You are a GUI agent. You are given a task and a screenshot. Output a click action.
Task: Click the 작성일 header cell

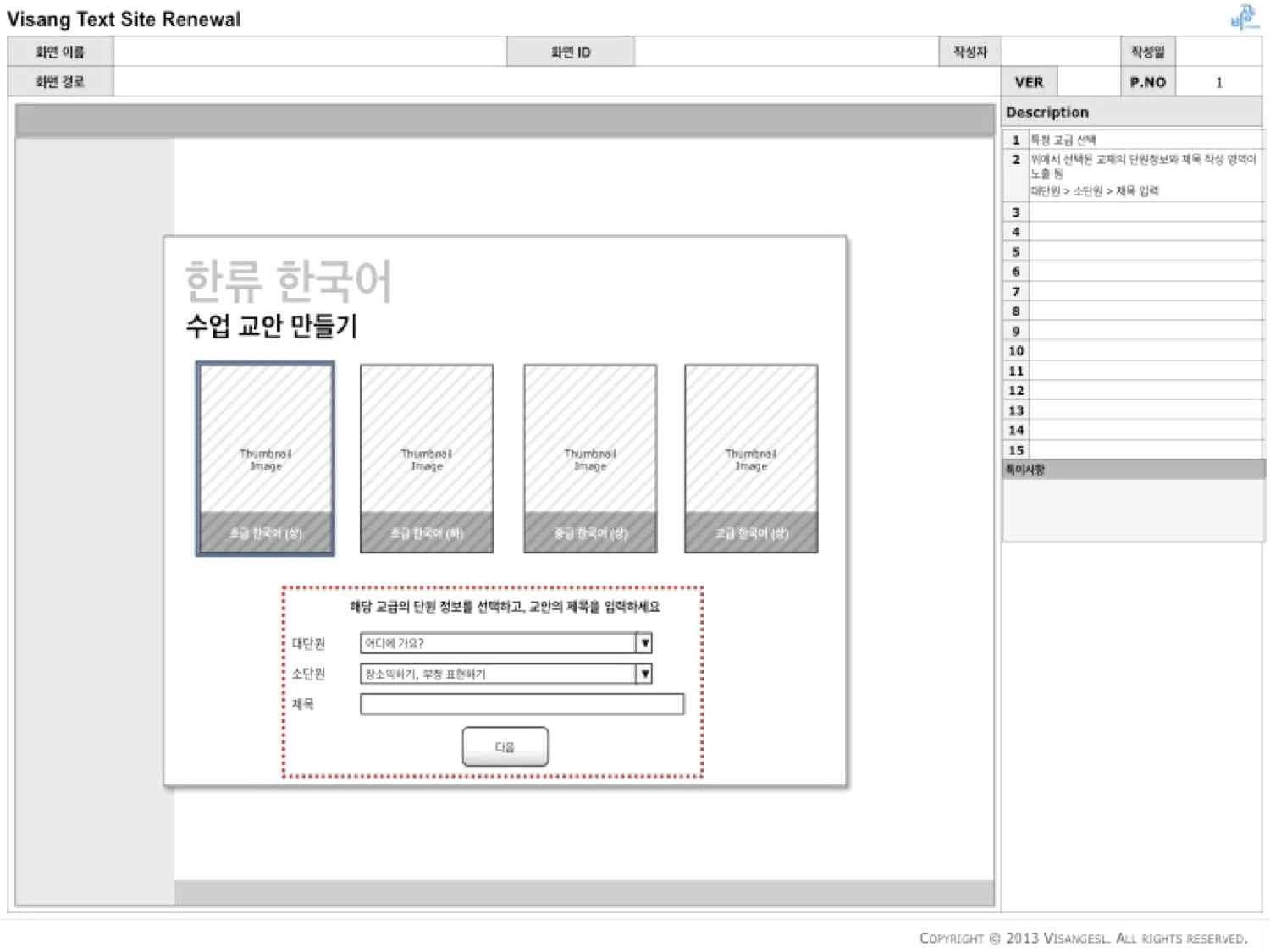point(1148,52)
